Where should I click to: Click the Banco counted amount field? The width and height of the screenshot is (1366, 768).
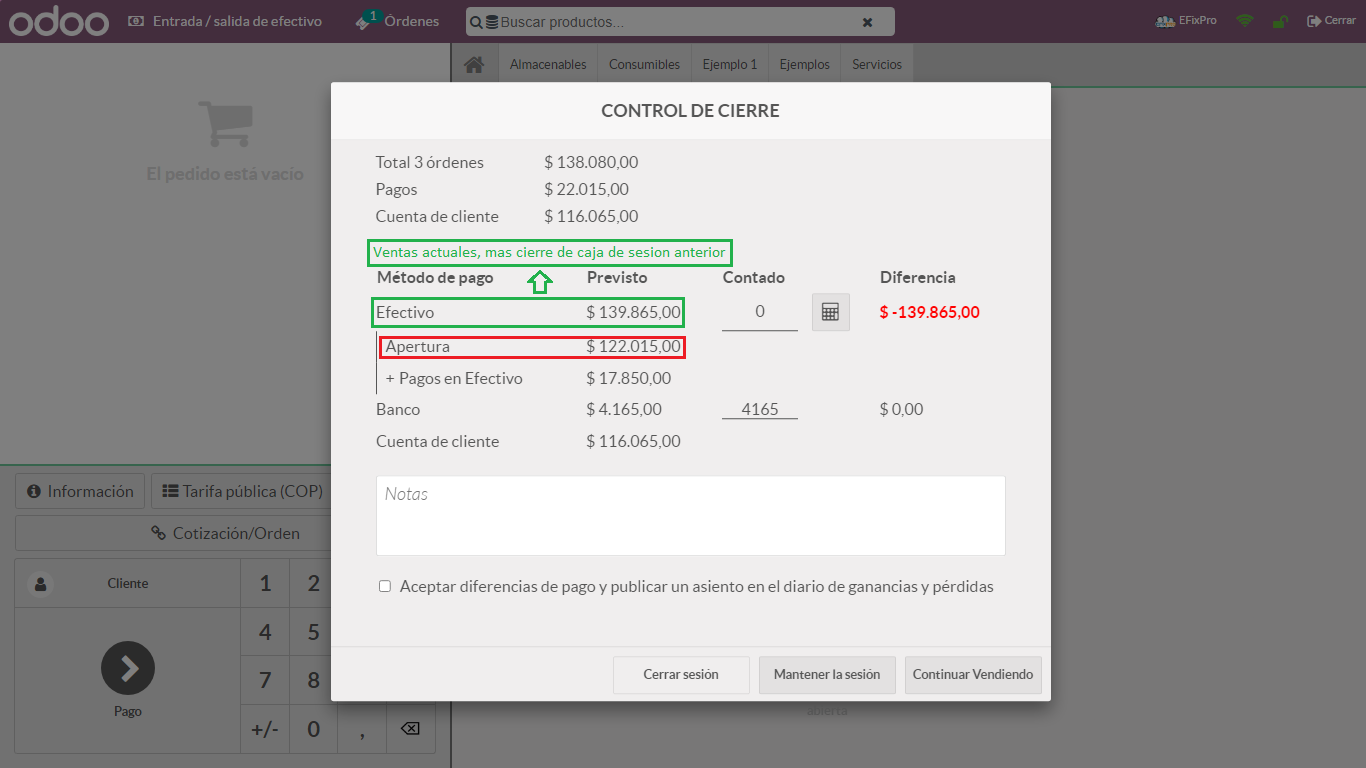tap(760, 409)
